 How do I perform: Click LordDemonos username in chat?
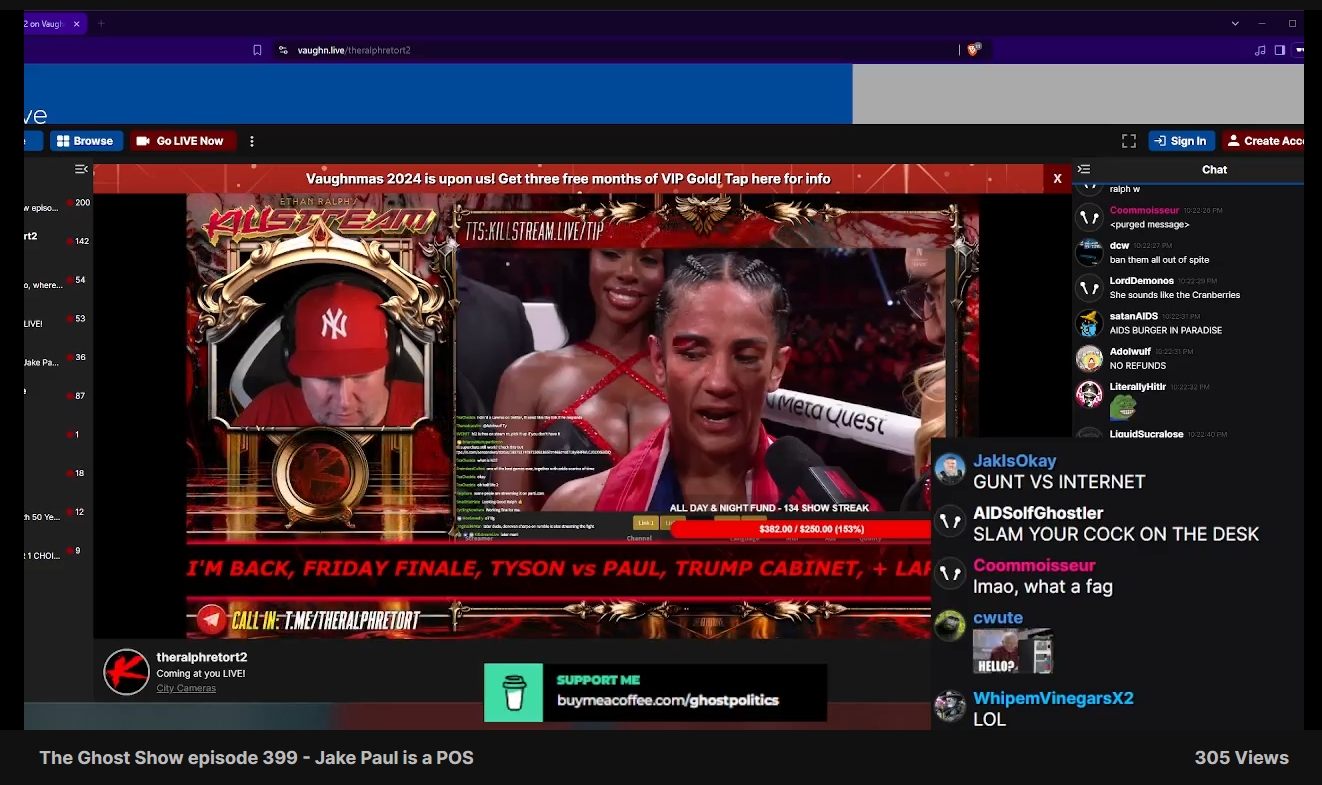1142,281
